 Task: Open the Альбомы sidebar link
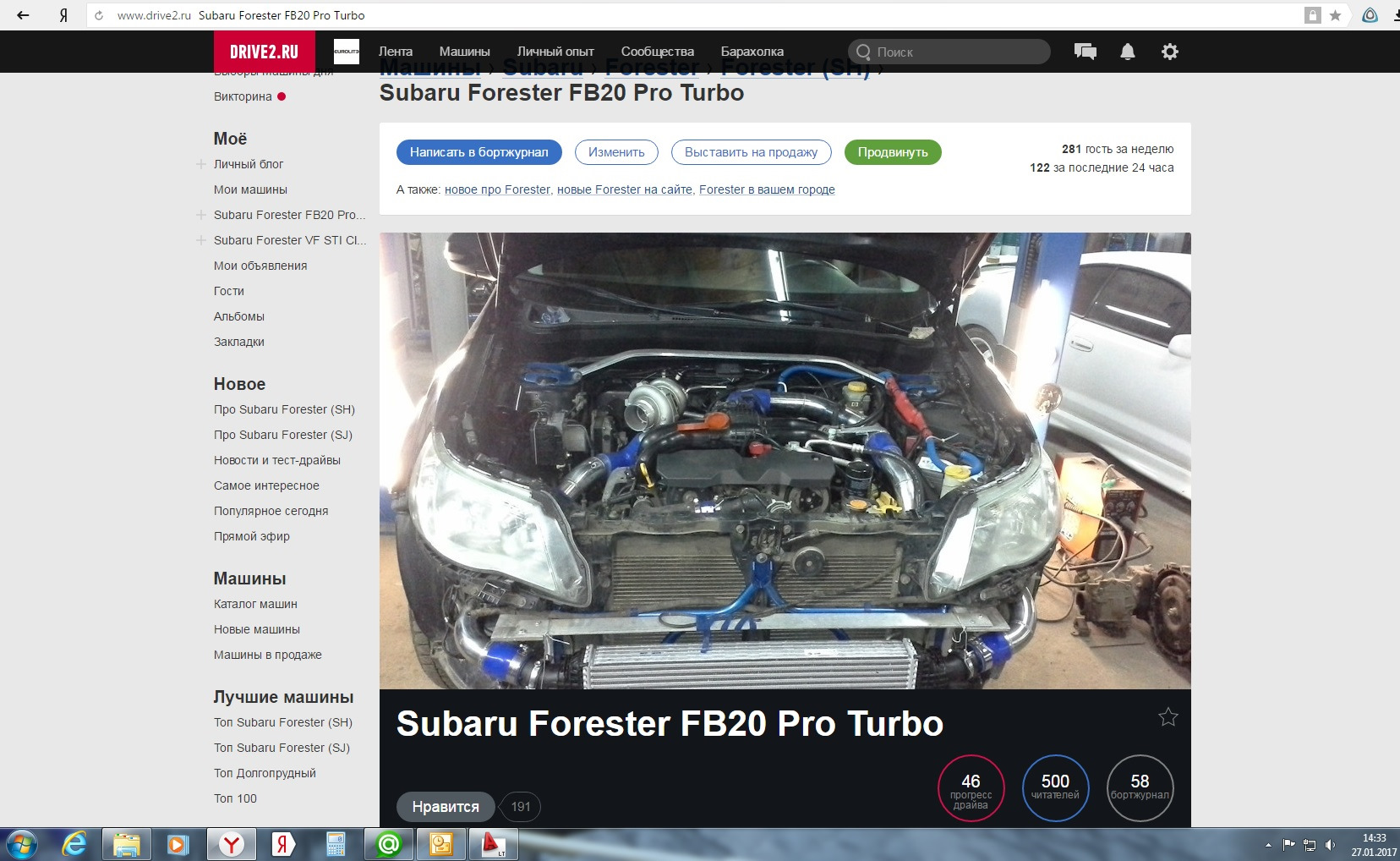[239, 316]
